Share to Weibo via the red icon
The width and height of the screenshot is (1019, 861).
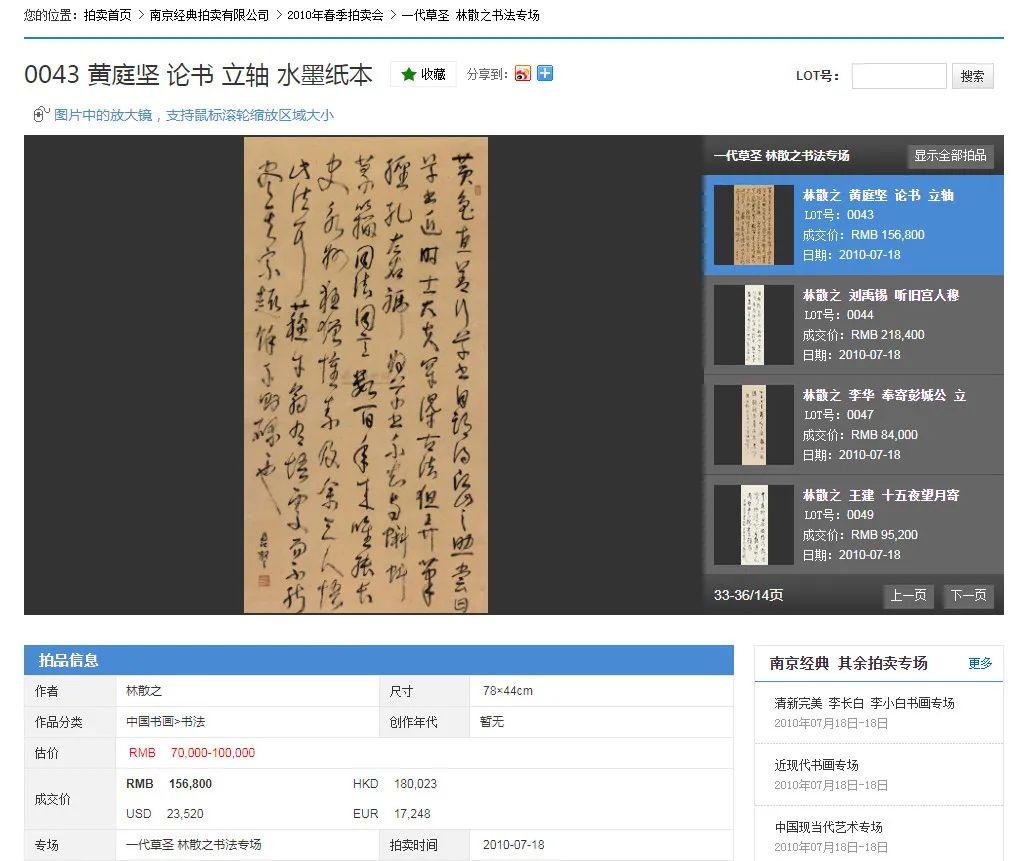(522, 73)
